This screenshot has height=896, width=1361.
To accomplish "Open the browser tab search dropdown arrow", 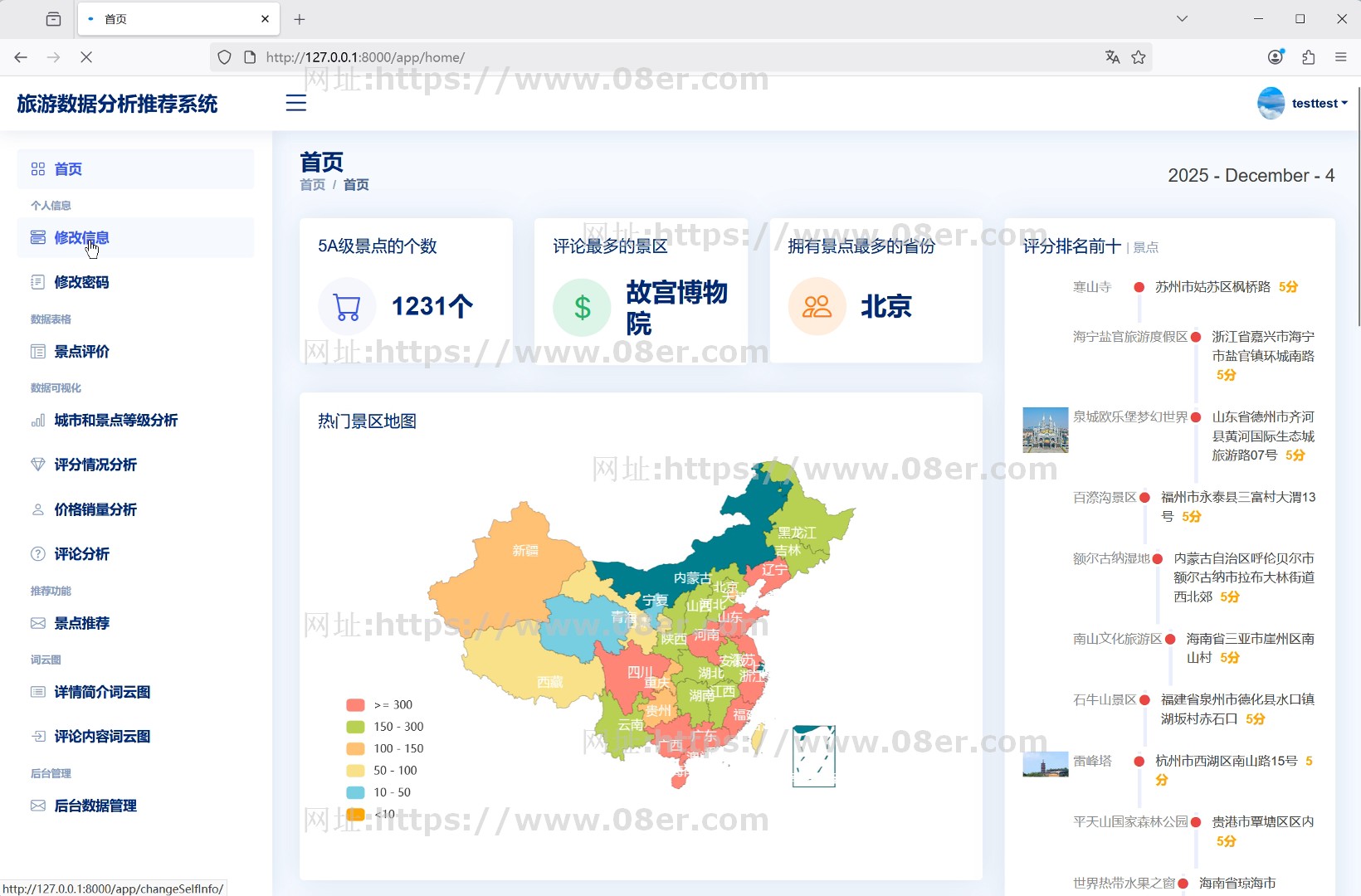I will (1182, 18).
